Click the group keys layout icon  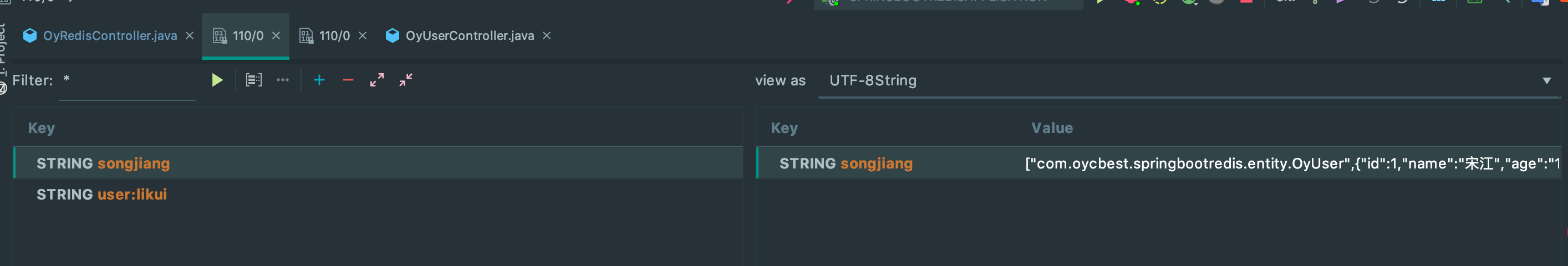tap(254, 80)
